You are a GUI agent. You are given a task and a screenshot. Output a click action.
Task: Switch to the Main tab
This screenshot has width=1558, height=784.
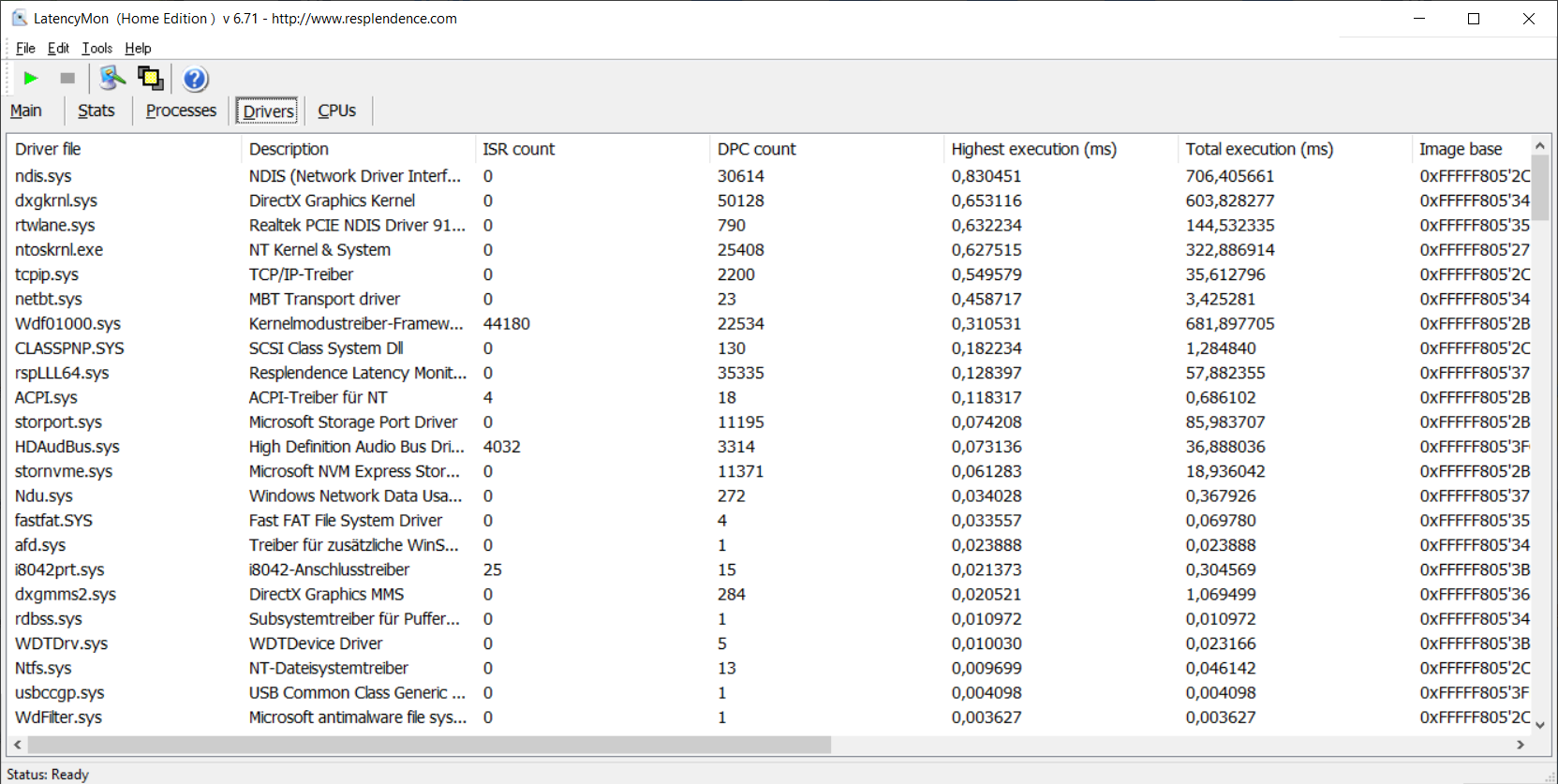tap(26, 111)
